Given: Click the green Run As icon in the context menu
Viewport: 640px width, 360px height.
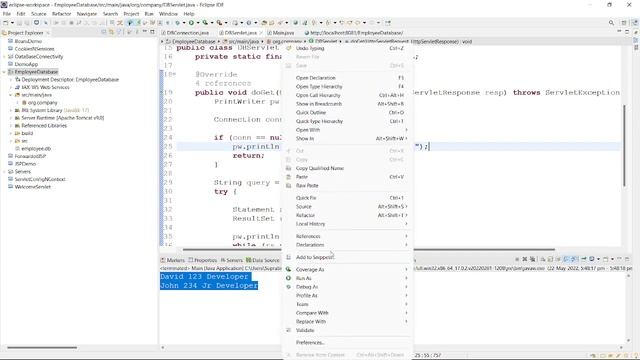Looking at the screenshot, I should [289, 278].
